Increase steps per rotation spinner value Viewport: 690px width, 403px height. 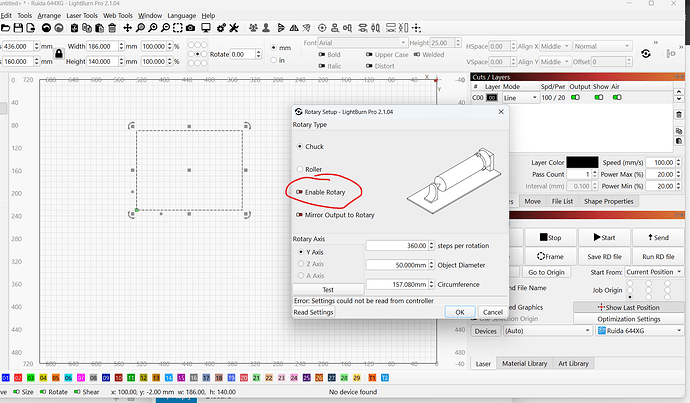tap(431, 243)
